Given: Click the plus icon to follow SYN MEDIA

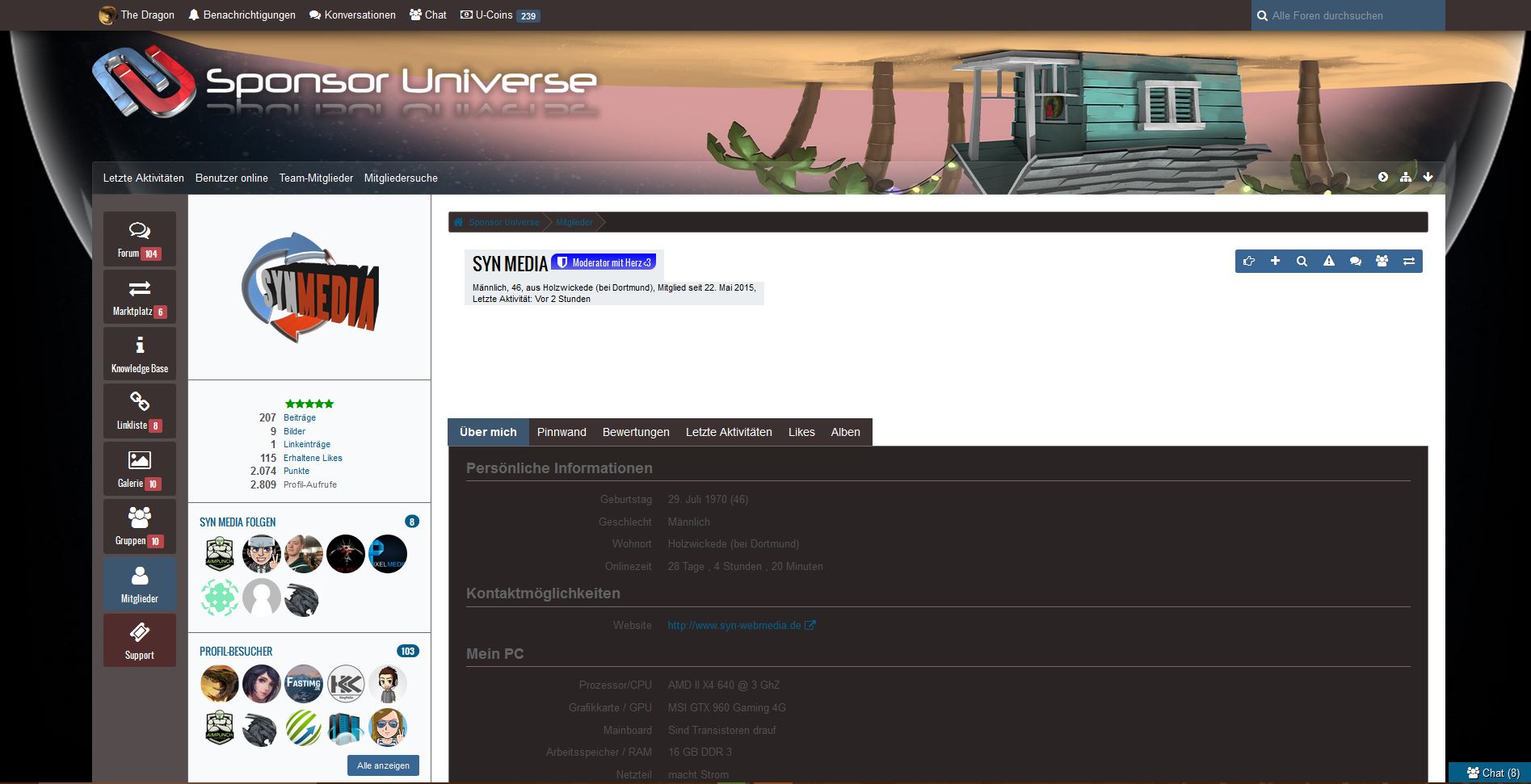Looking at the screenshot, I should coord(1275,261).
